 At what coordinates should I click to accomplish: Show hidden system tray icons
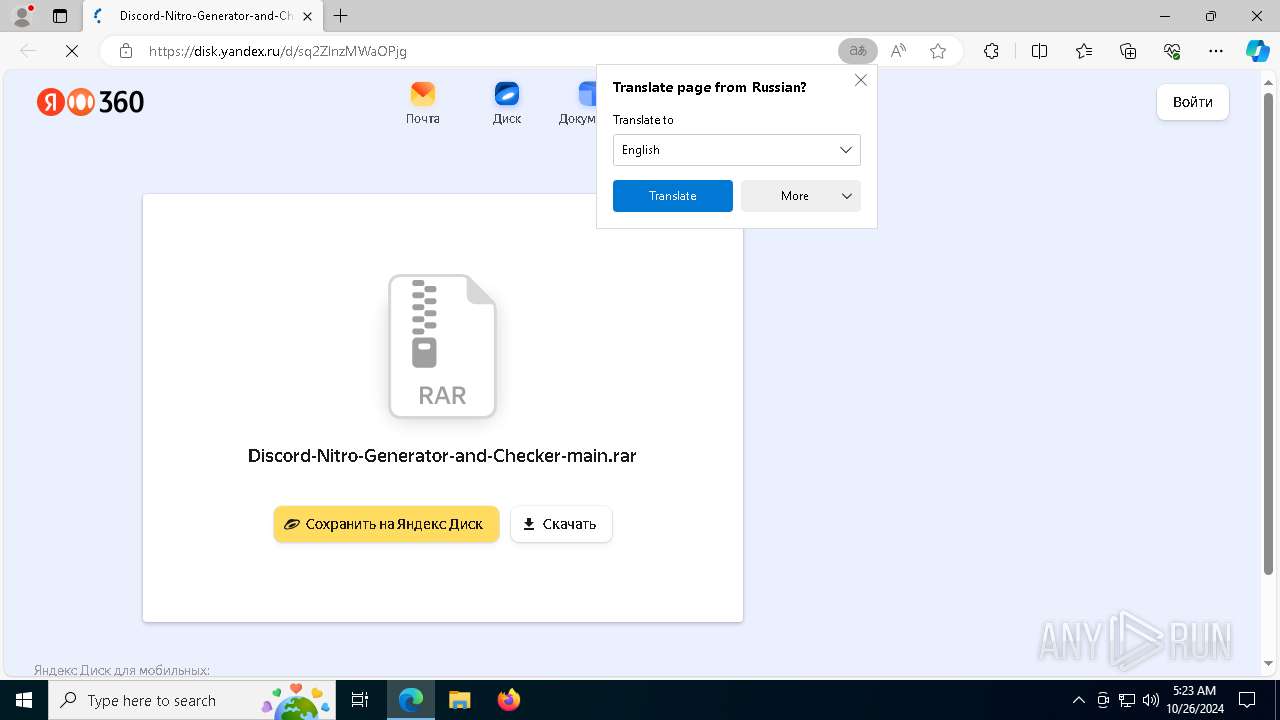pyautogui.click(x=1078, y=700)
